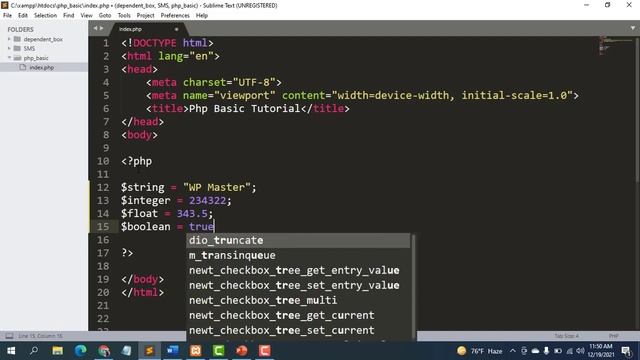Click Line 15, Column 16 status text

click(x=40, y=336)
